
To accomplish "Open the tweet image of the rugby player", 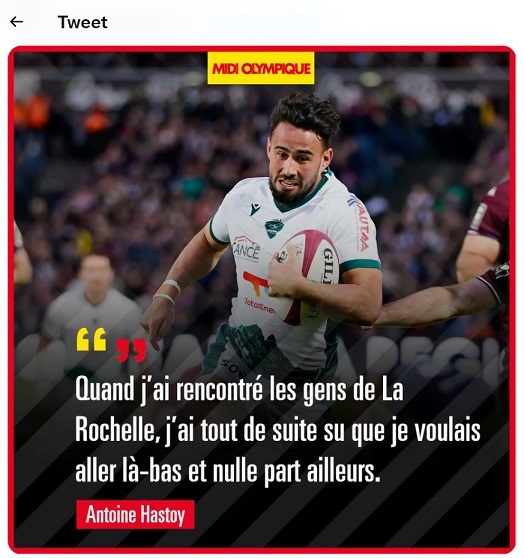I will [x=262, y=299].
